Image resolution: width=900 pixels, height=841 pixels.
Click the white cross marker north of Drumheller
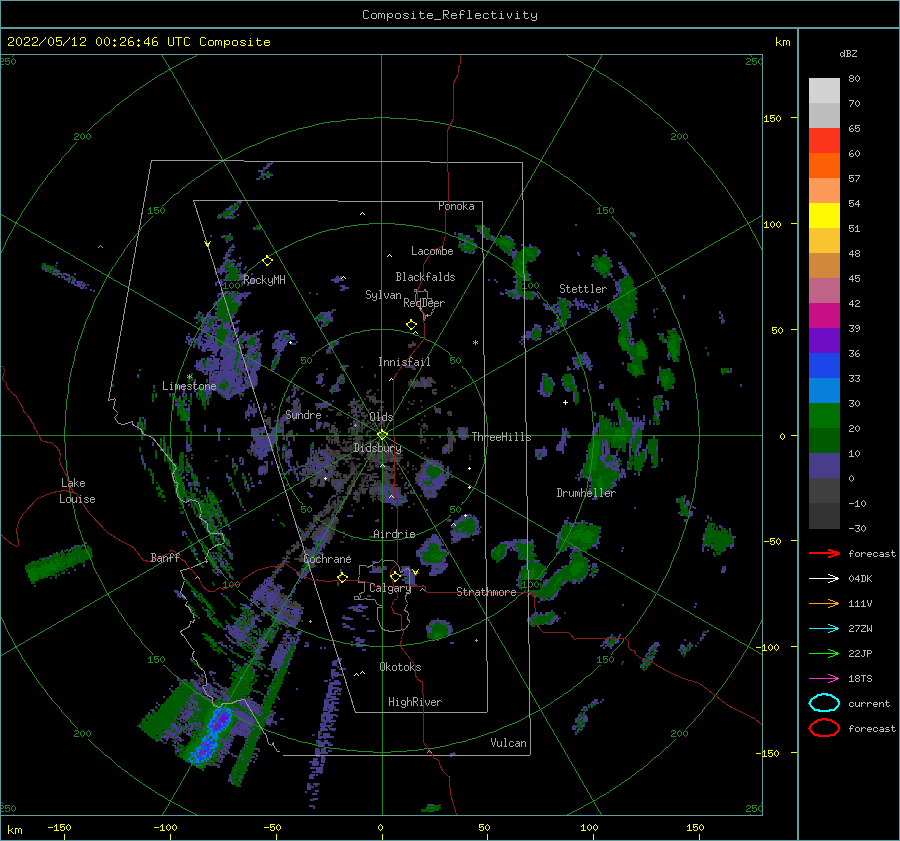click(565, 402)
